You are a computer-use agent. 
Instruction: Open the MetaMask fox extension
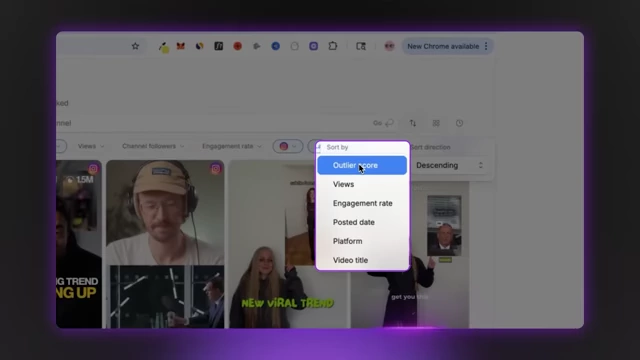point(180,46)
